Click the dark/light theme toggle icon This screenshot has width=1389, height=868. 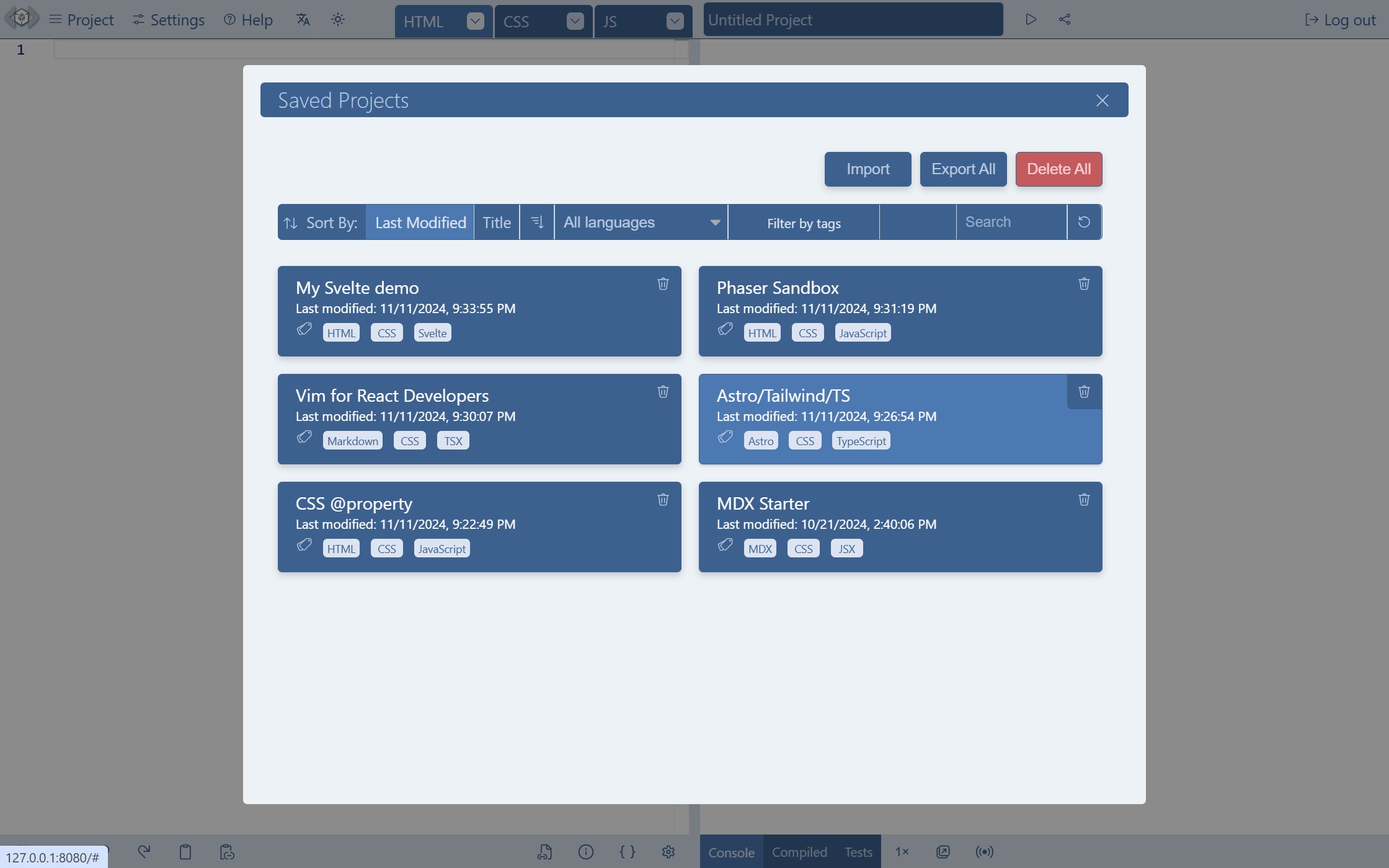tap(337, 18)
